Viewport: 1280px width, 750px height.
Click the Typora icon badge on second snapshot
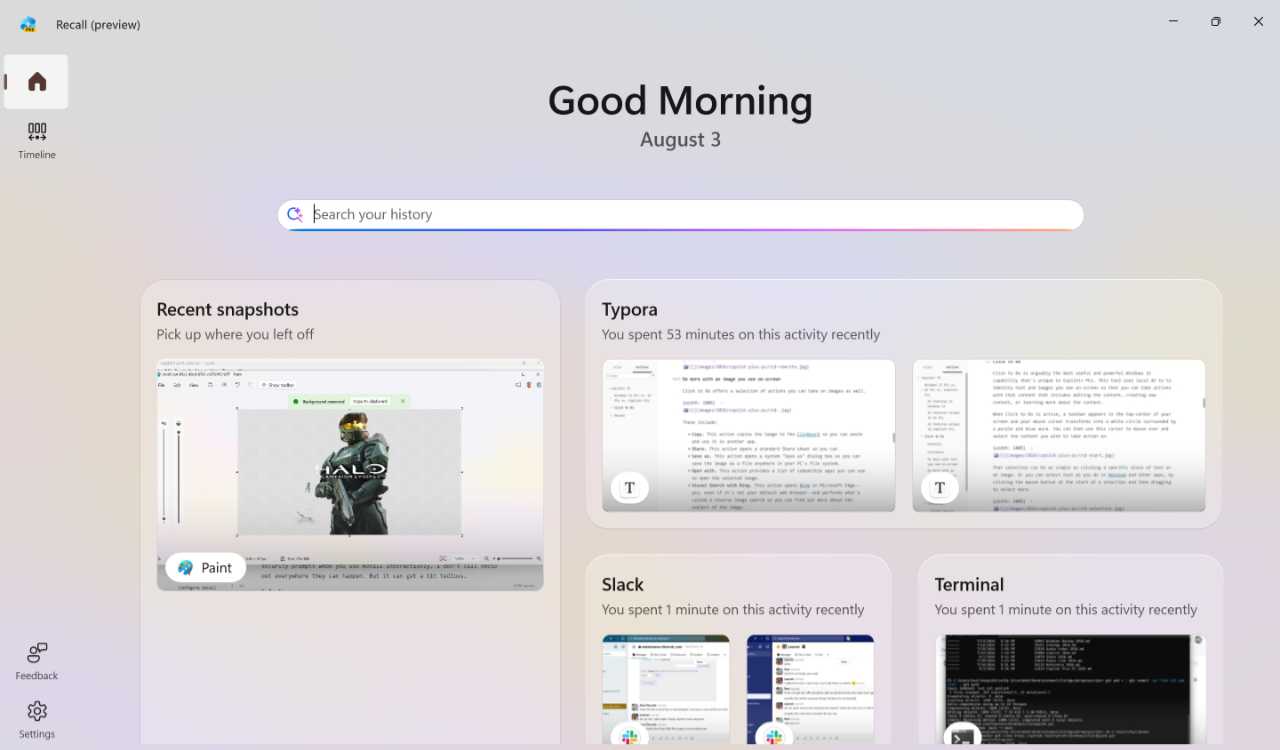pyautogui.click(x=940, y=488)
